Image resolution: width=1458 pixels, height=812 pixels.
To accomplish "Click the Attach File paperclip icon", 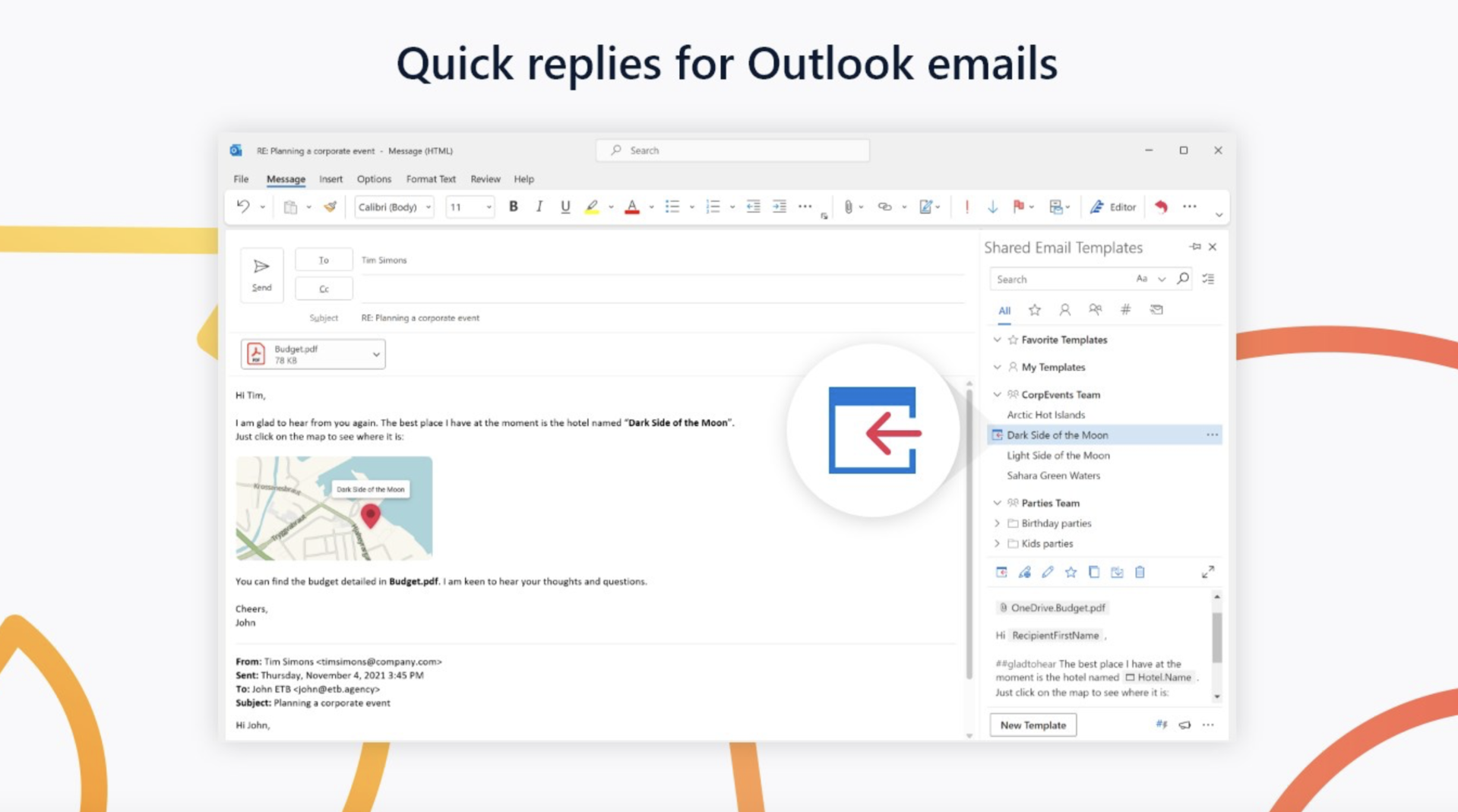I will 848,207.
